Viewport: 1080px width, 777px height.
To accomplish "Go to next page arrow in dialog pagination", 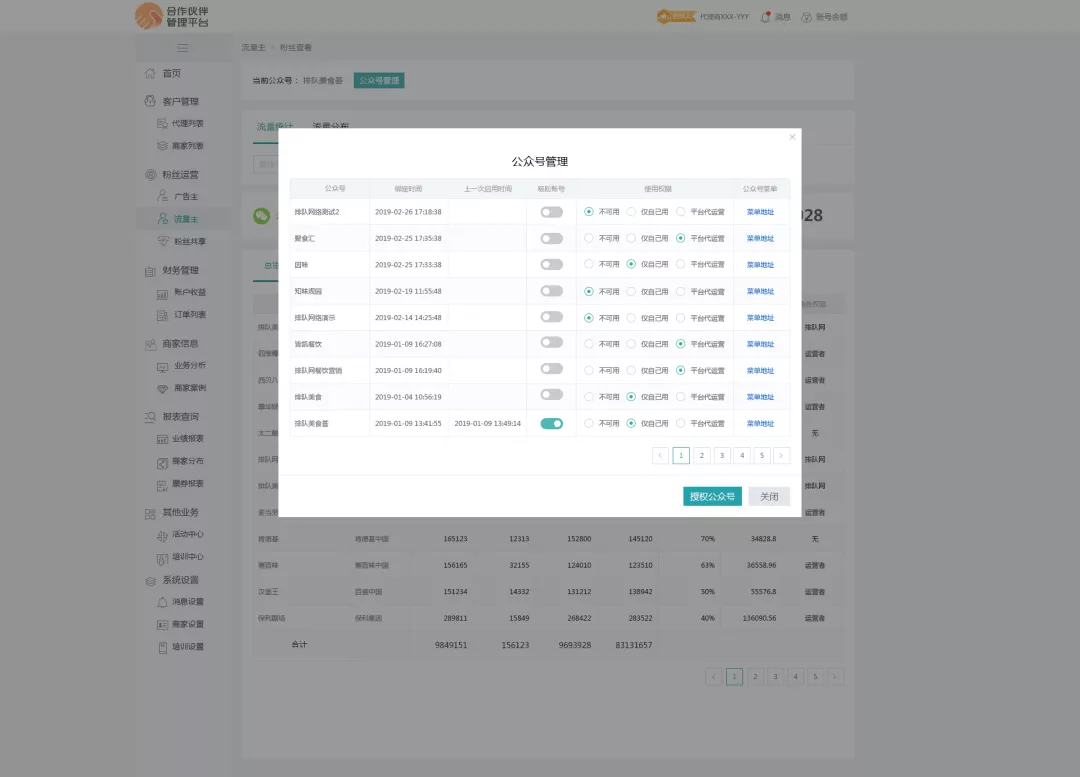I will tap(781, 455).
